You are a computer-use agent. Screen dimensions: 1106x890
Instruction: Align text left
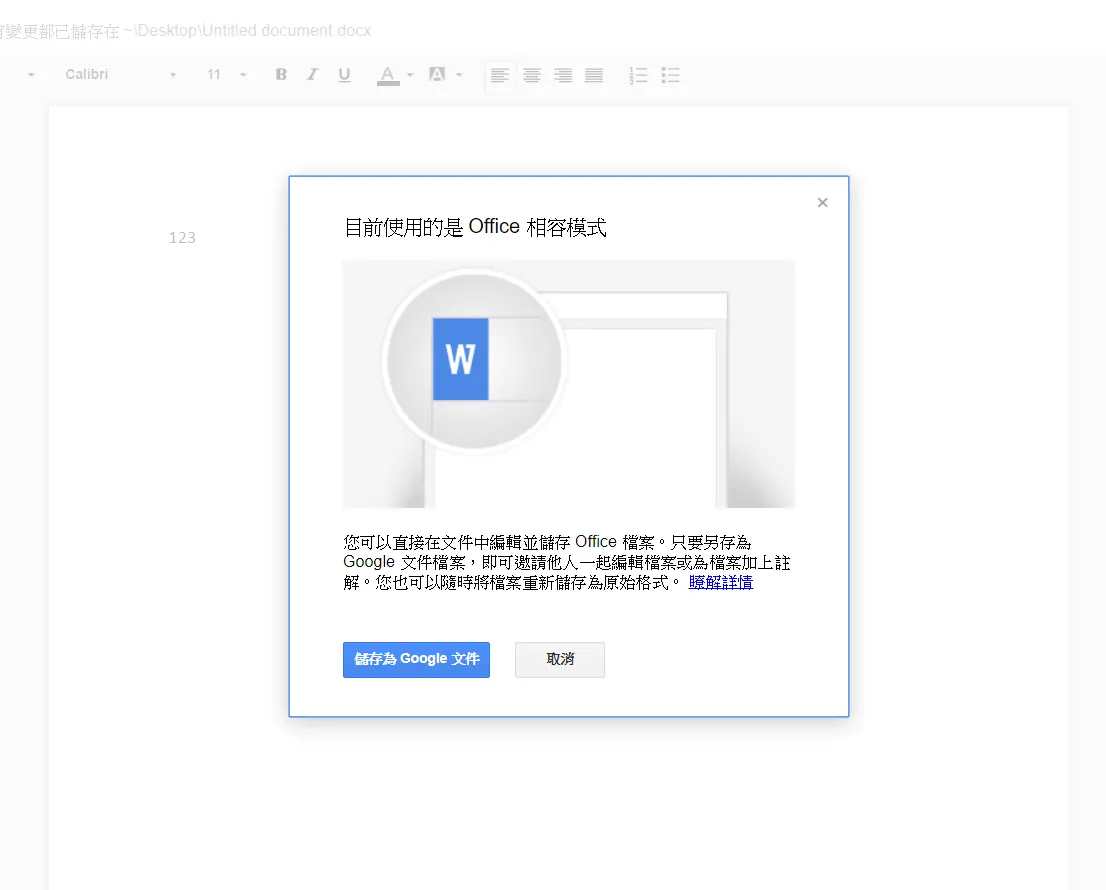(499, 75)
